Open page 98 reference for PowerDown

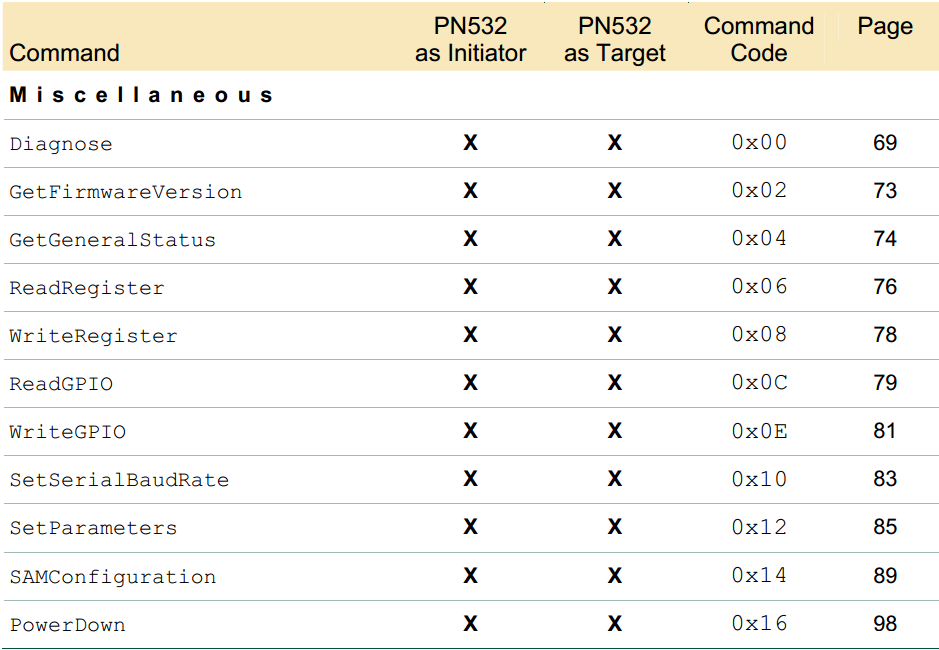885,624
